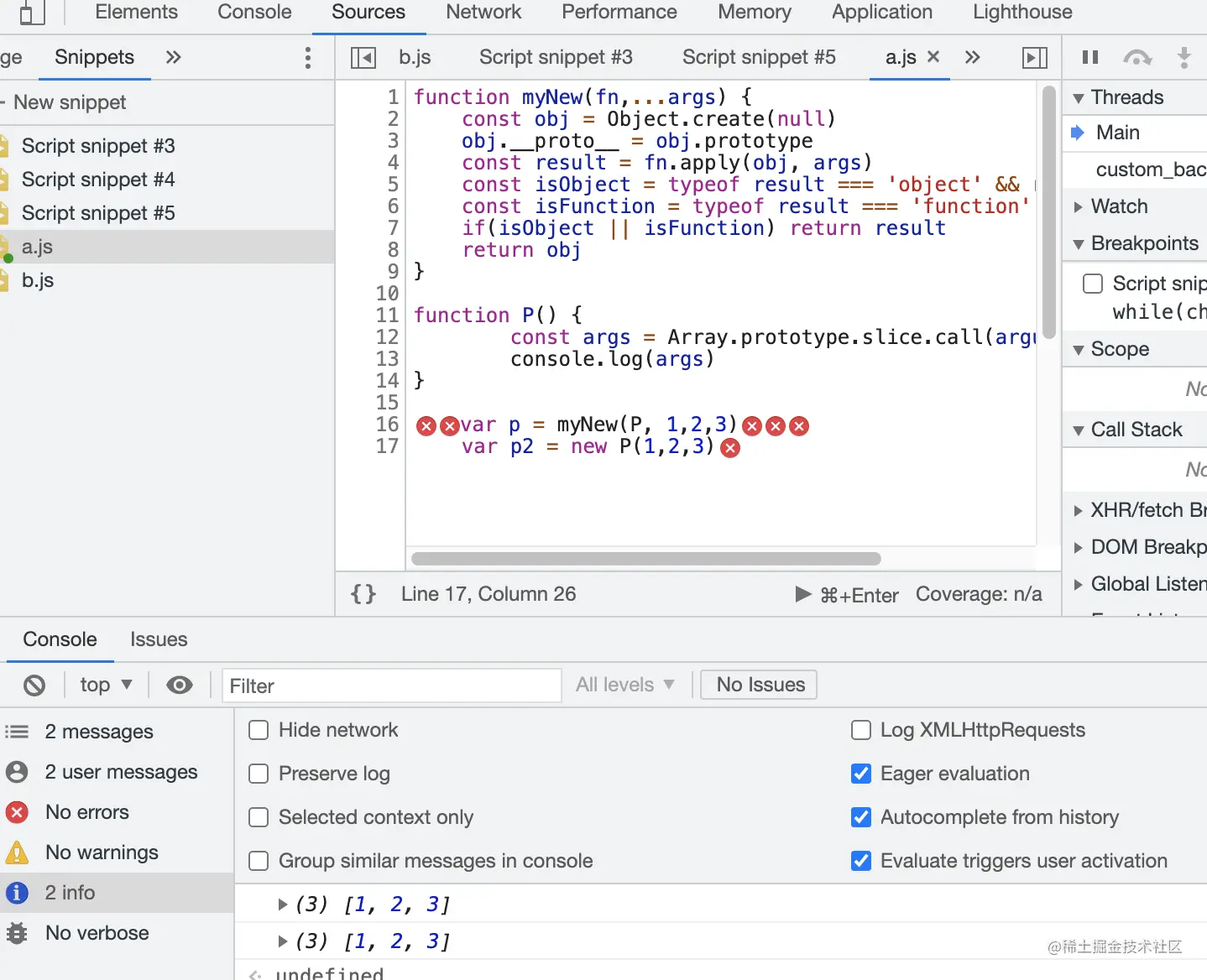Enable Hide network checkbox
Viewport: 1207px width, 980px height.
click(259, 730)
